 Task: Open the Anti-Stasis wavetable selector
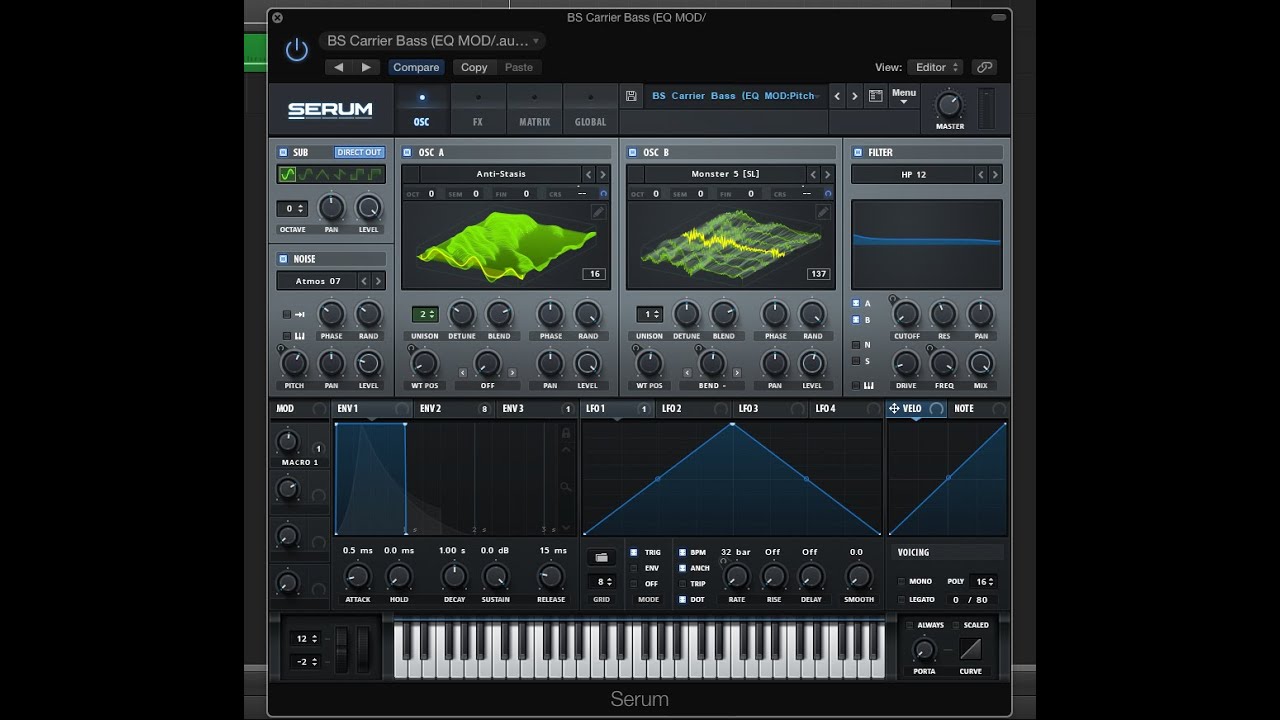coord(501,174)
